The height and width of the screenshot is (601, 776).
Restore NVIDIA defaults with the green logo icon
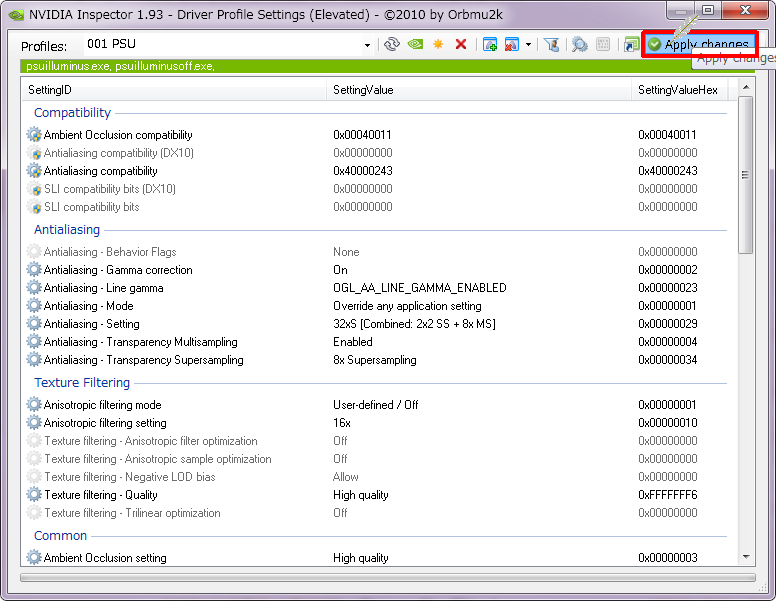click(x=415, y=45)
